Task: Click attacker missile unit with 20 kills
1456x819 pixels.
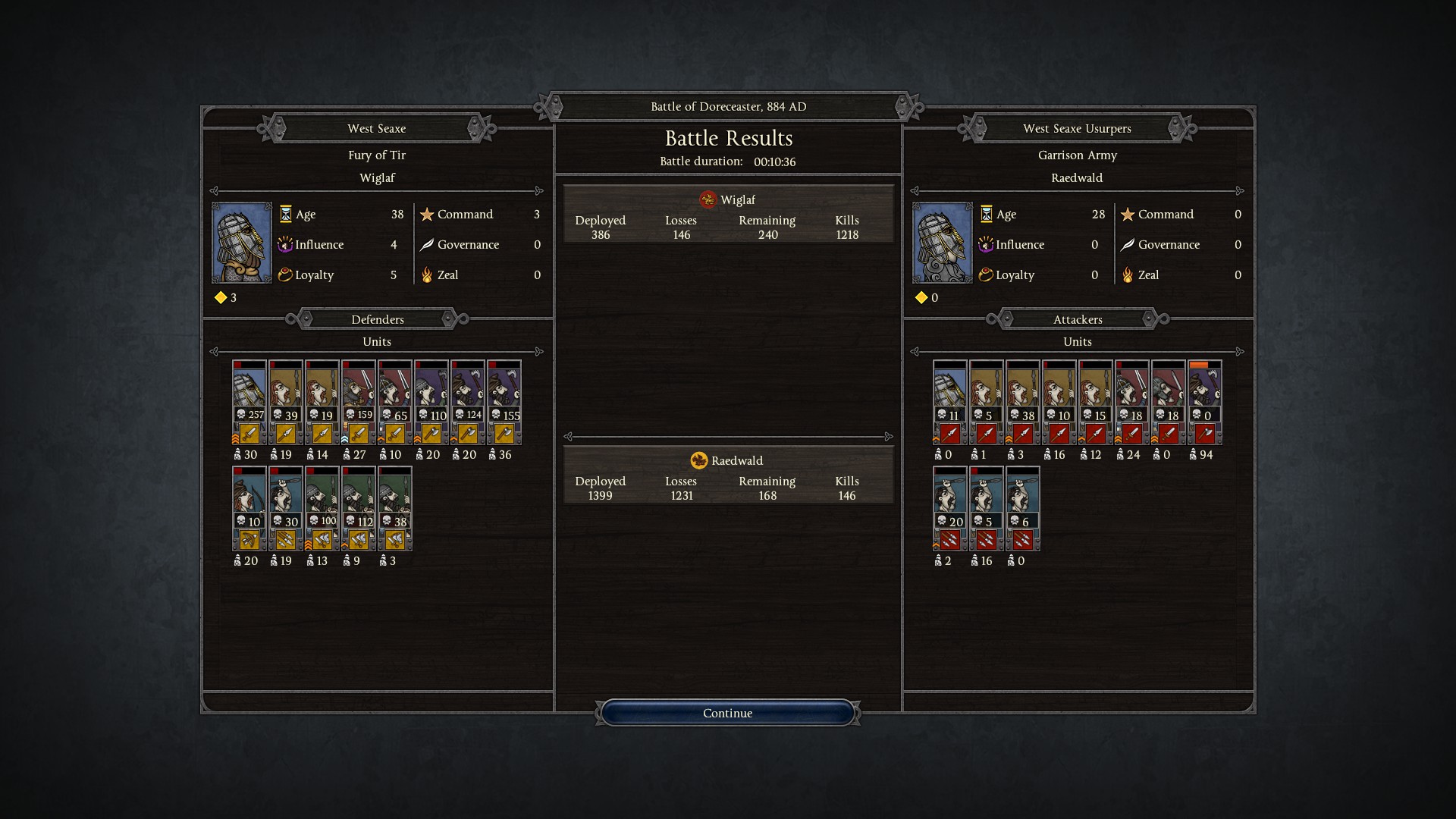Action: click(x=950, y=509)
